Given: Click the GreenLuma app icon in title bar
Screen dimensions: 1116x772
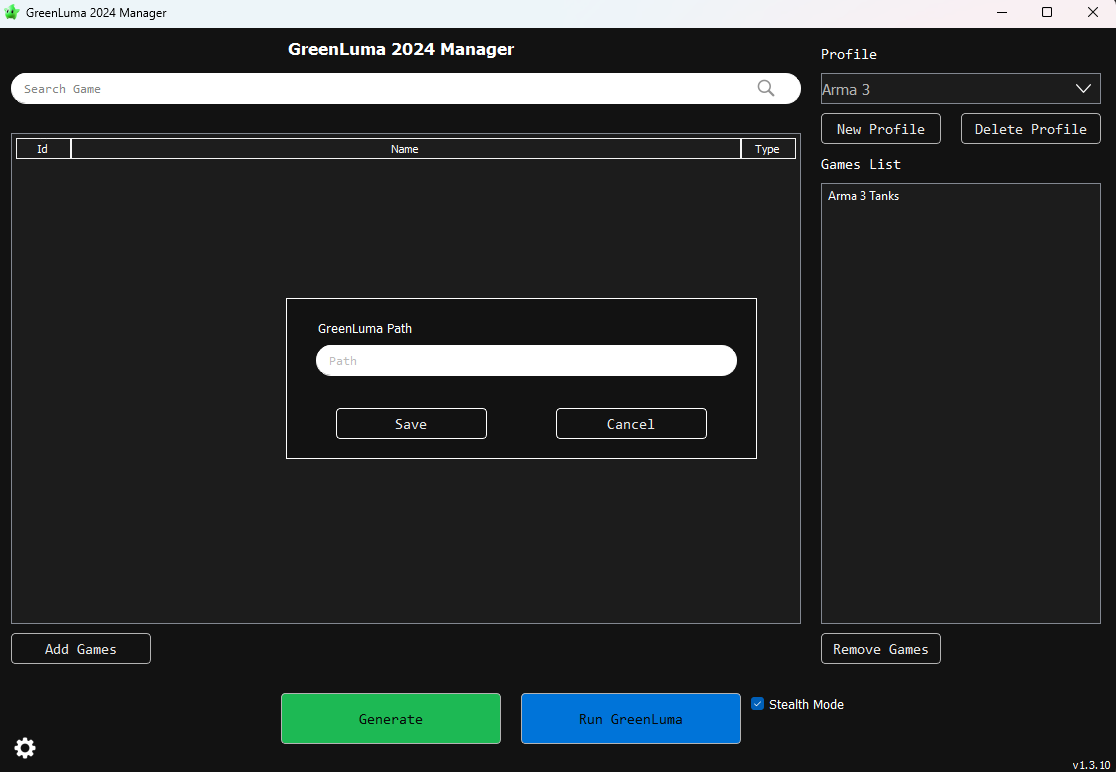Looking at the screenshot, I should coord(12,13).
